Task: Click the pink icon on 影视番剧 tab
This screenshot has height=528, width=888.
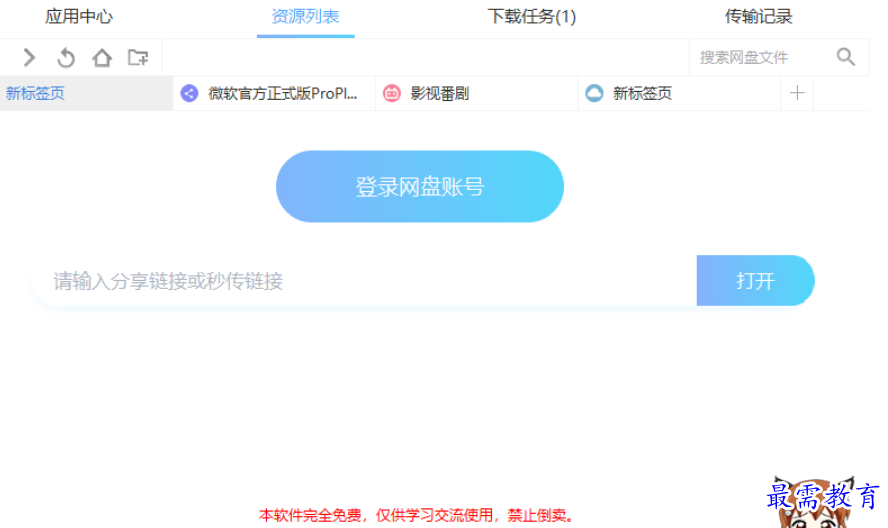Action: click(391, 93)
